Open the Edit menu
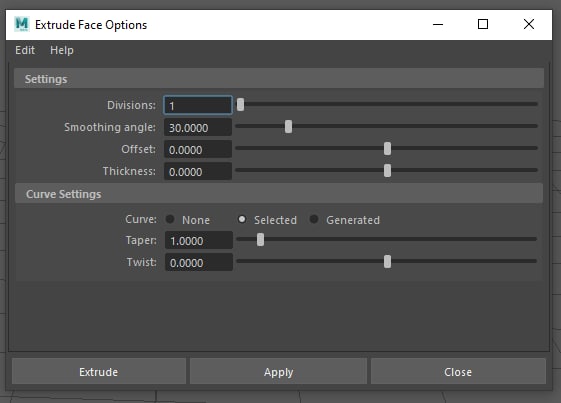The height and width of the screenshot is (403, 561). coord(25,50)
